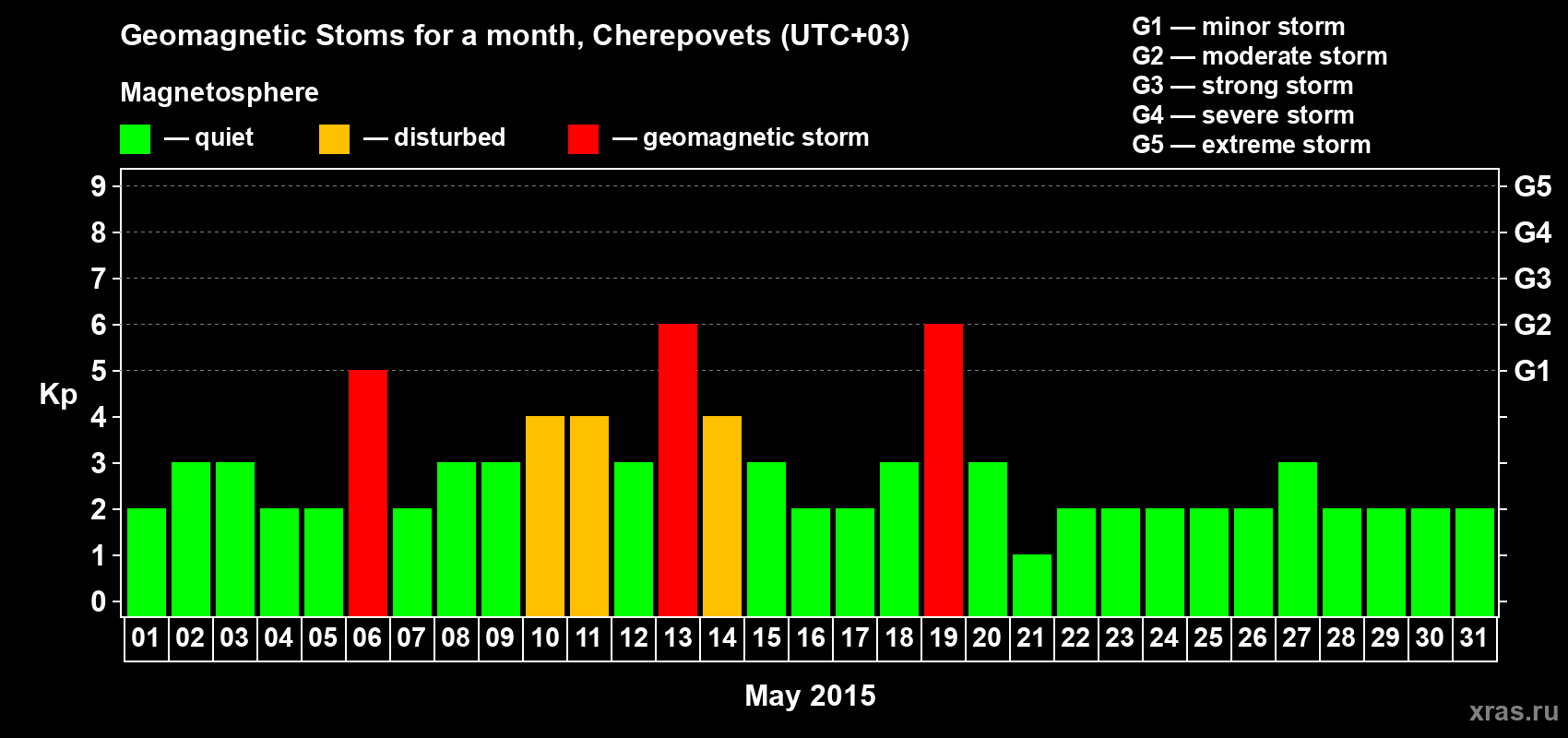
Task: Click the orange bar for May 10
Action: click(545, 516)
